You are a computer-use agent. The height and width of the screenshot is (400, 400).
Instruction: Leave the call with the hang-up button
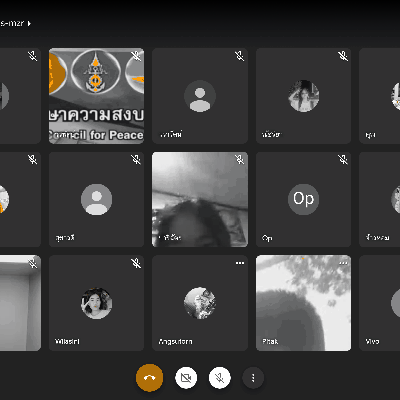pyautogui.click(x=149, y=378)
